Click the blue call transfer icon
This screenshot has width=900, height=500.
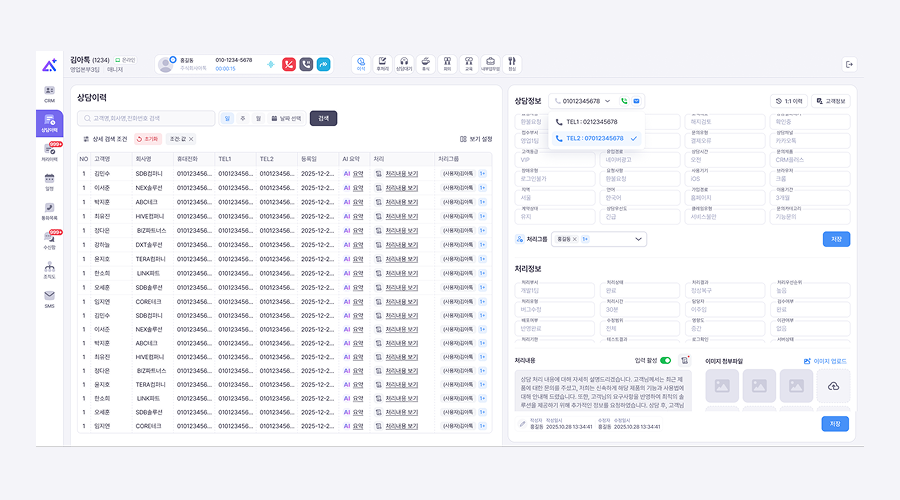[x=323, y=64]
